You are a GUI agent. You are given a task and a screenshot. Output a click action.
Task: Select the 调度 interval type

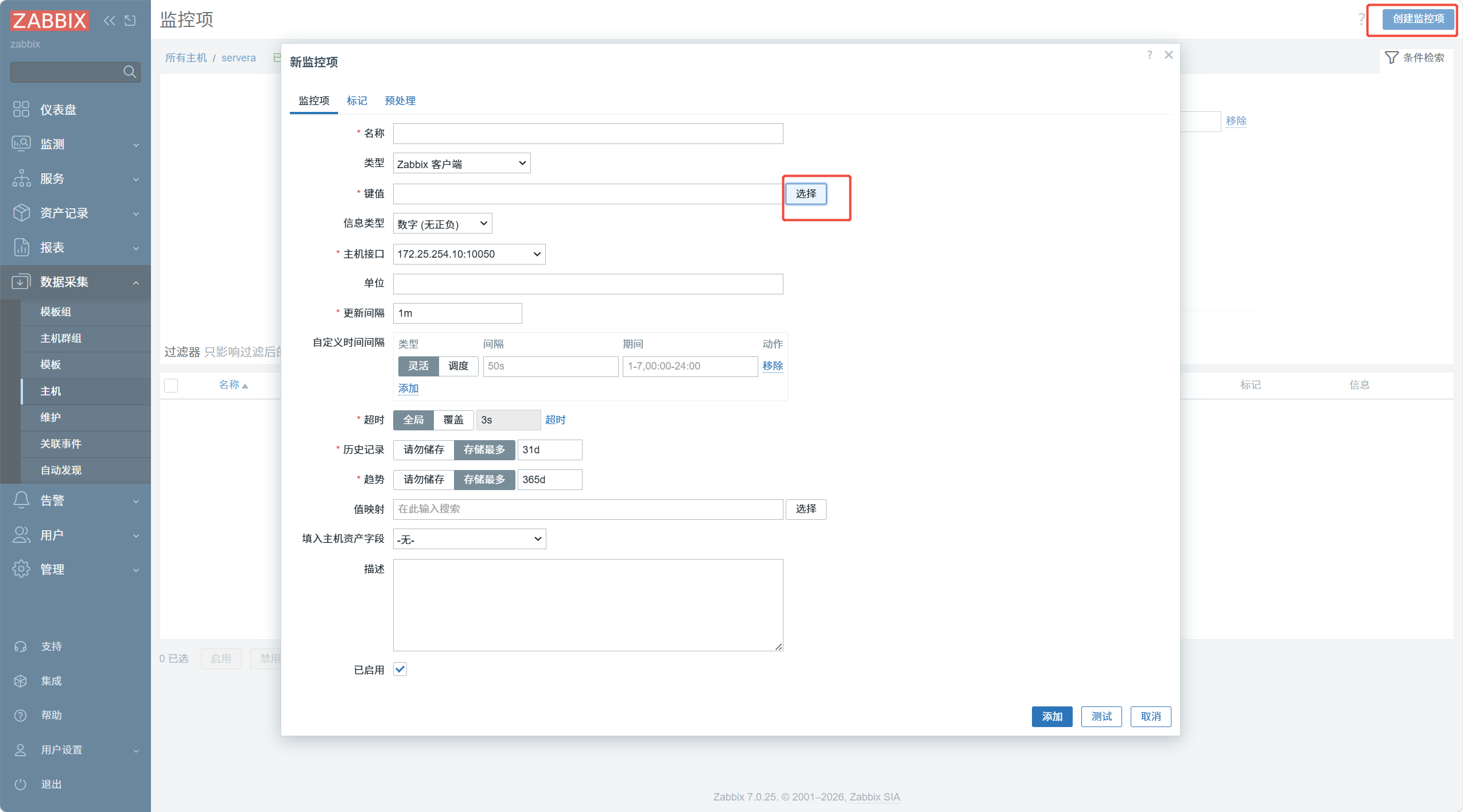(x=458, y=366)
